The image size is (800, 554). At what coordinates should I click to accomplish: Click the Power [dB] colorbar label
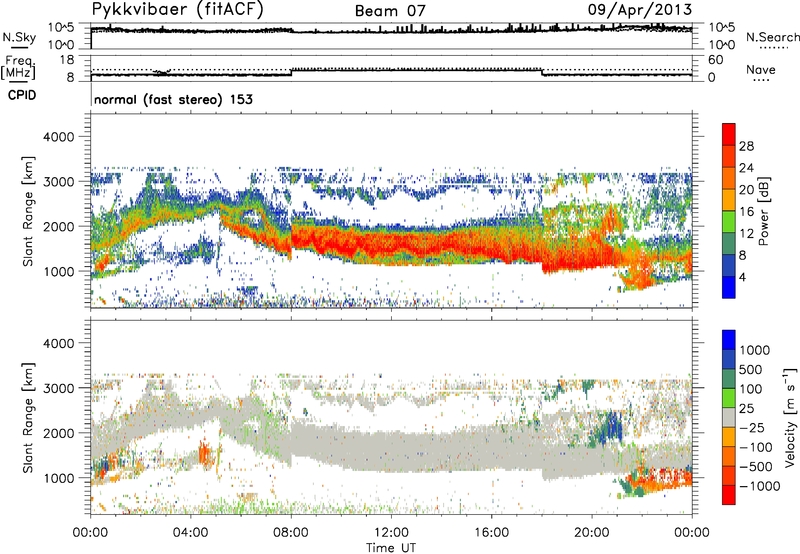pyautogui.click(x=764, y=211)
